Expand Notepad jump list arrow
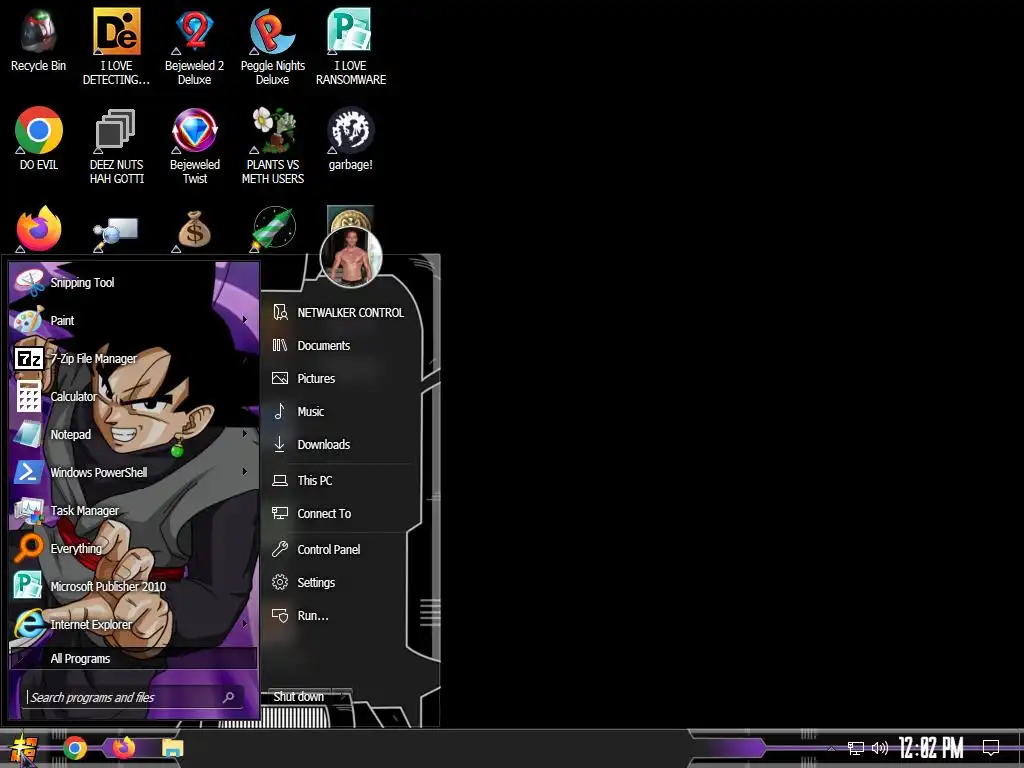 click(245, 434)
